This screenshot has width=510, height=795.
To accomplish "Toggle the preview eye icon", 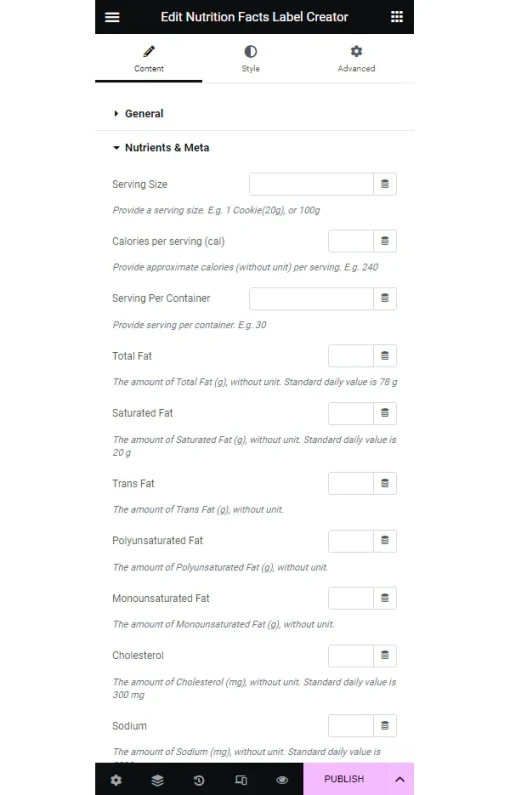I will click(x=282, y=779).
